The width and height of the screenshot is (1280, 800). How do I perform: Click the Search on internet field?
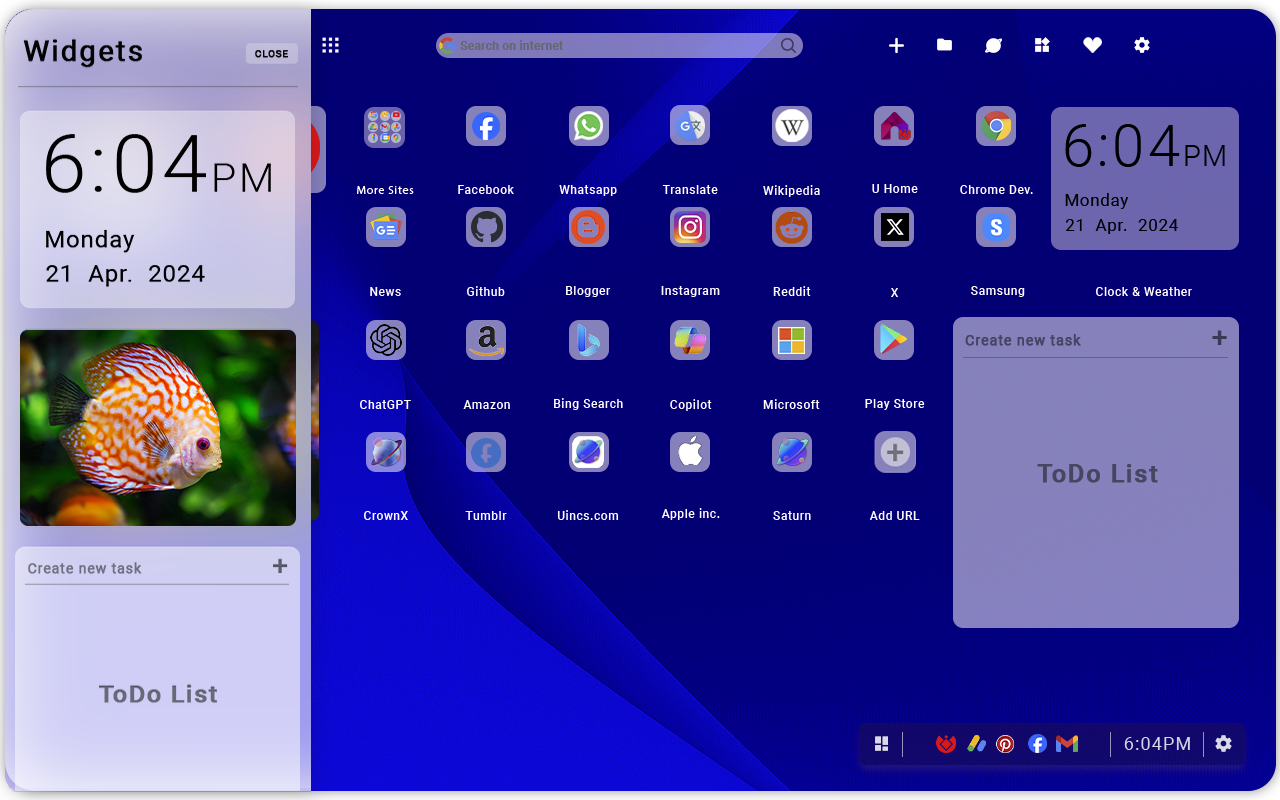pos(618,45)
